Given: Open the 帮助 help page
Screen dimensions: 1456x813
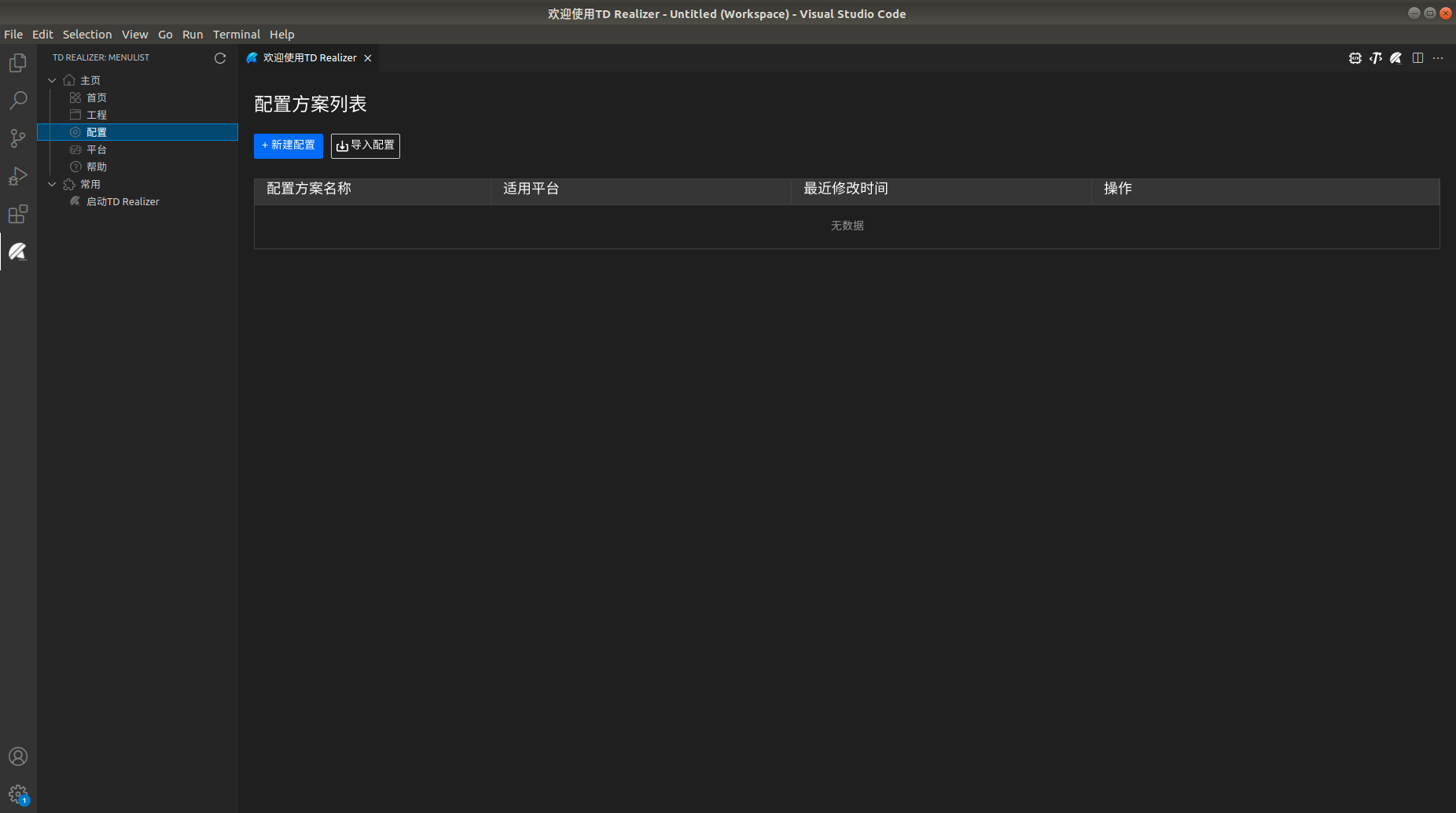Looking at the screenshot, I should click(96, 166).
